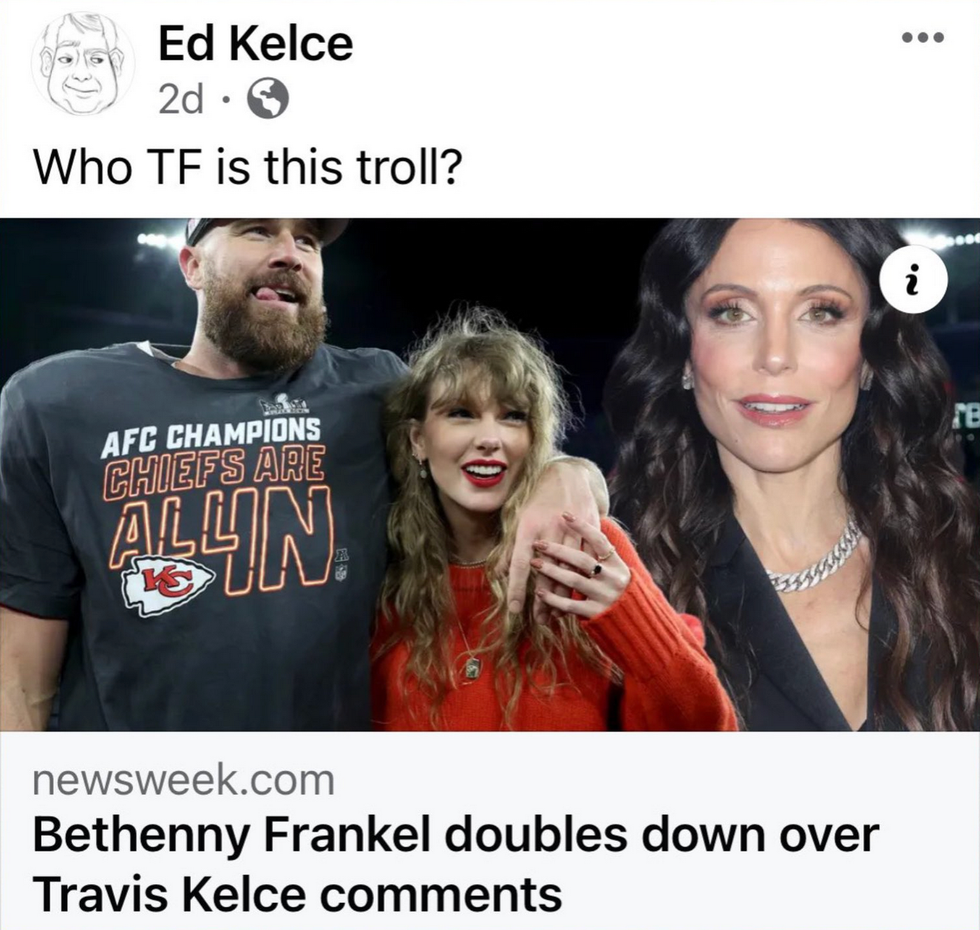
Task: Click the KC arrowhead logo on the shirt
Action: click(169, 584)
